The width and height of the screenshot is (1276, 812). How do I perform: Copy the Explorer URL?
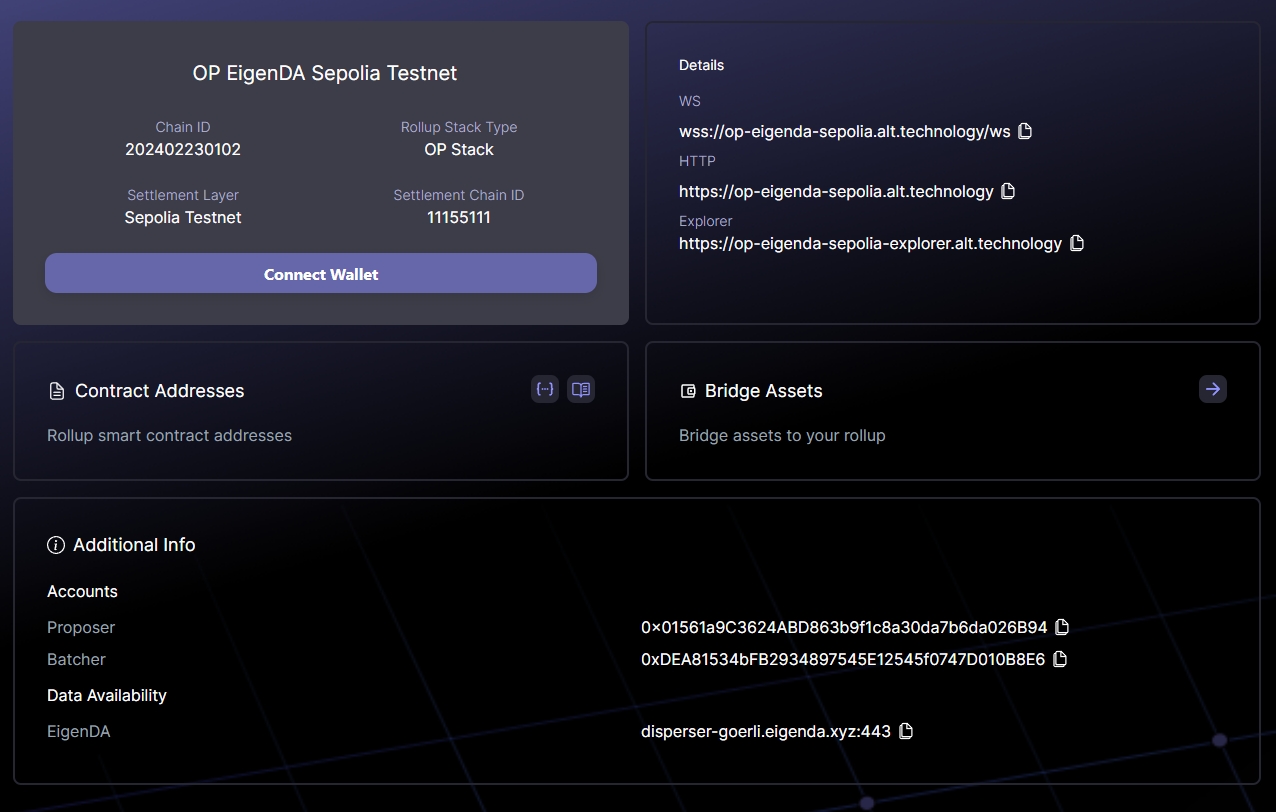point(1076,242)
